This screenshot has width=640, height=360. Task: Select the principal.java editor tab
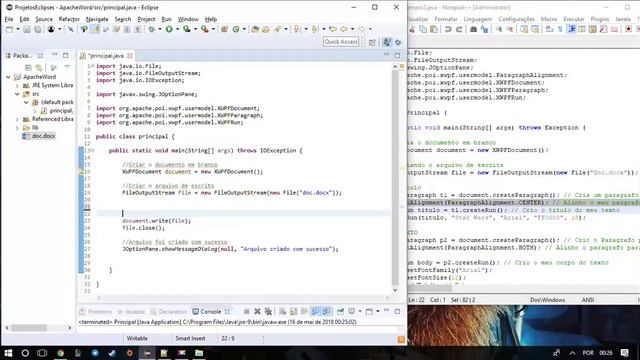106,56
